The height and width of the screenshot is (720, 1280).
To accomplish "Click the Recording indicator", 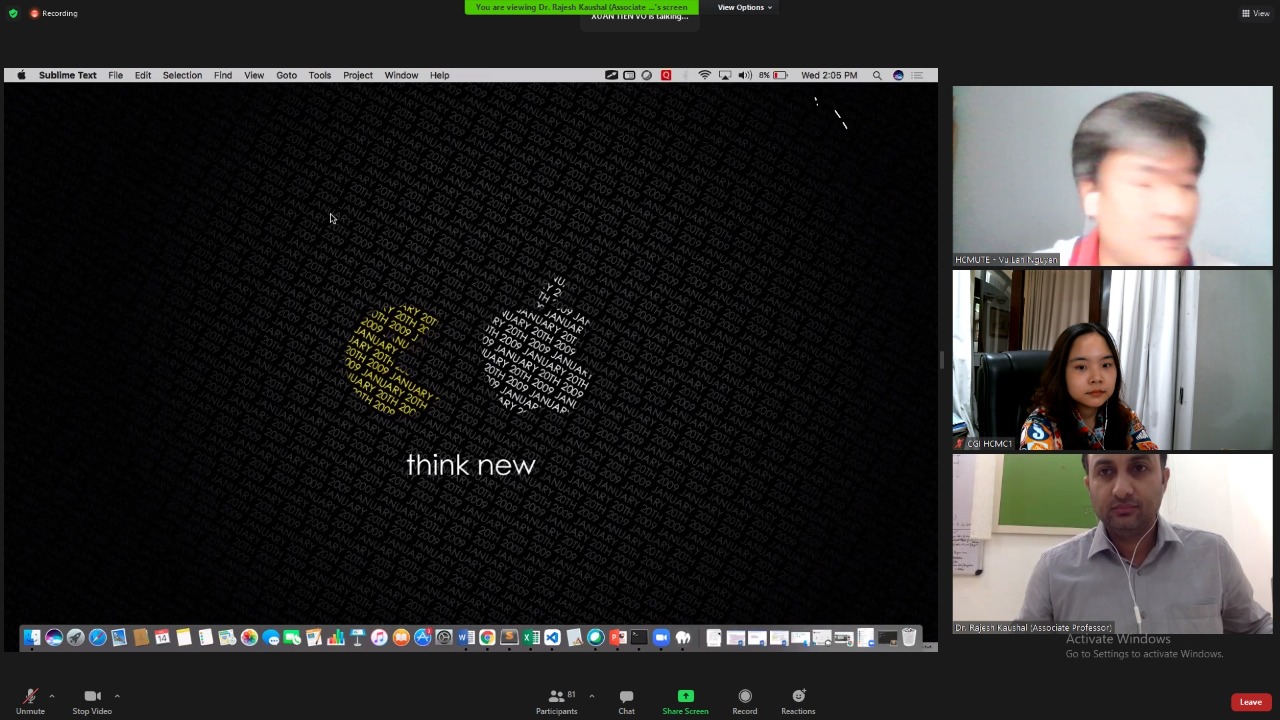I will (54, 13).
